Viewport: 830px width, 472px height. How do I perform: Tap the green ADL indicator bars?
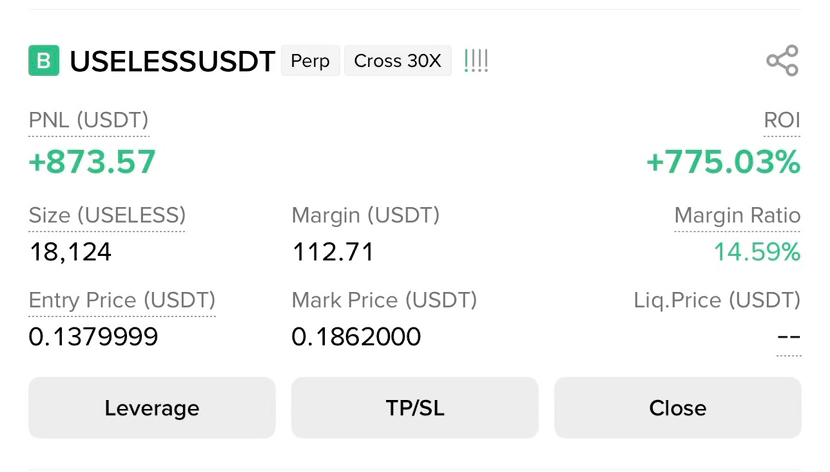click(476, 61)
